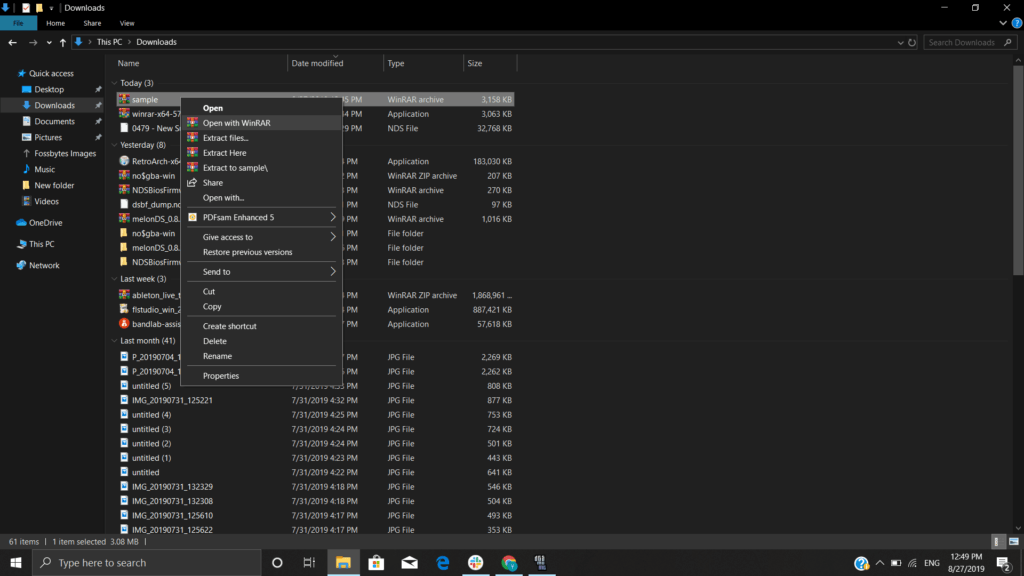1024x576 pixels.
Task: Select the Network icon in the sidebar
Action: (x=22, y=265)
